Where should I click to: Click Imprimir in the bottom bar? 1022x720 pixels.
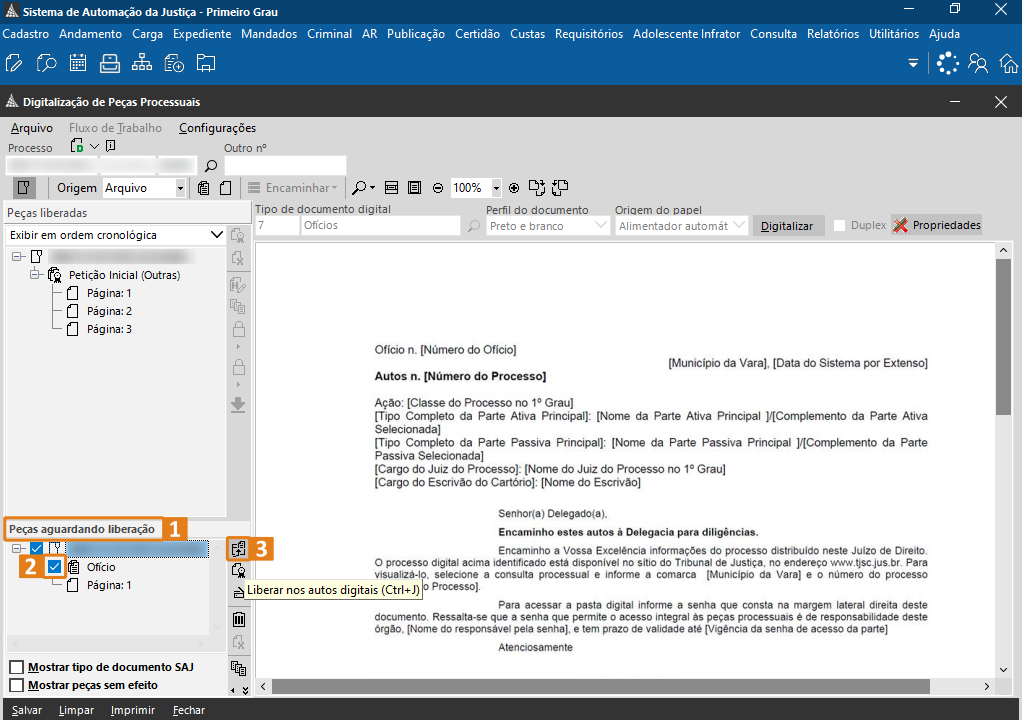point(133,710)
